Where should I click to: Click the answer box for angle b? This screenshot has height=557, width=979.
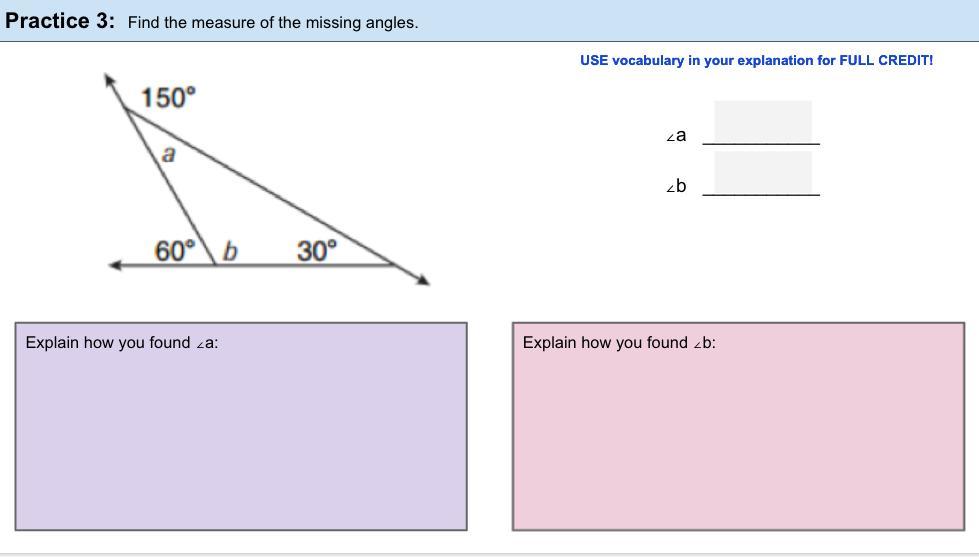click(x=762, y=173)
